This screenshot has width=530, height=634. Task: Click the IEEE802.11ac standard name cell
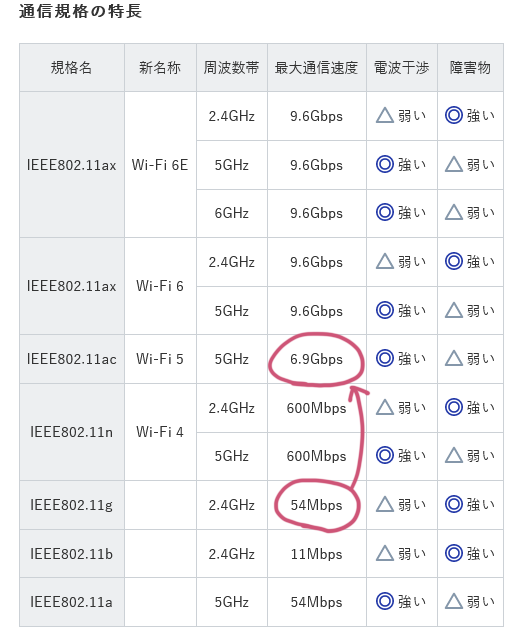point(72,359)
